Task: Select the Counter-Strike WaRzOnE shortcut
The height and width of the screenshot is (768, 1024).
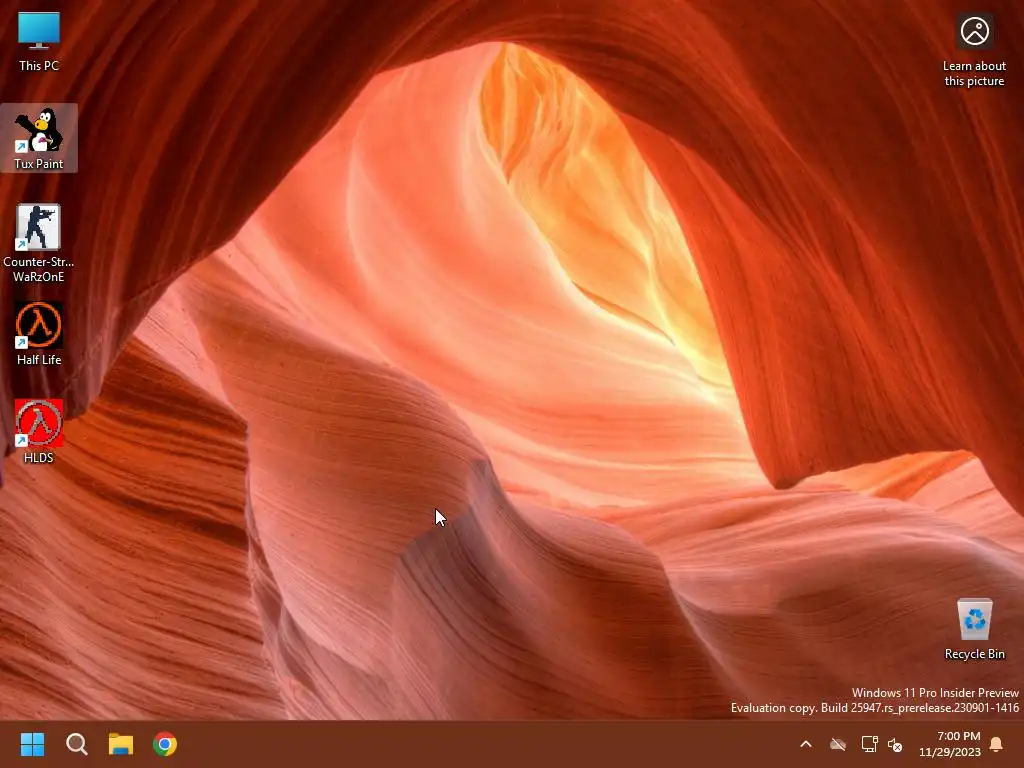Action: click(39, 242)
